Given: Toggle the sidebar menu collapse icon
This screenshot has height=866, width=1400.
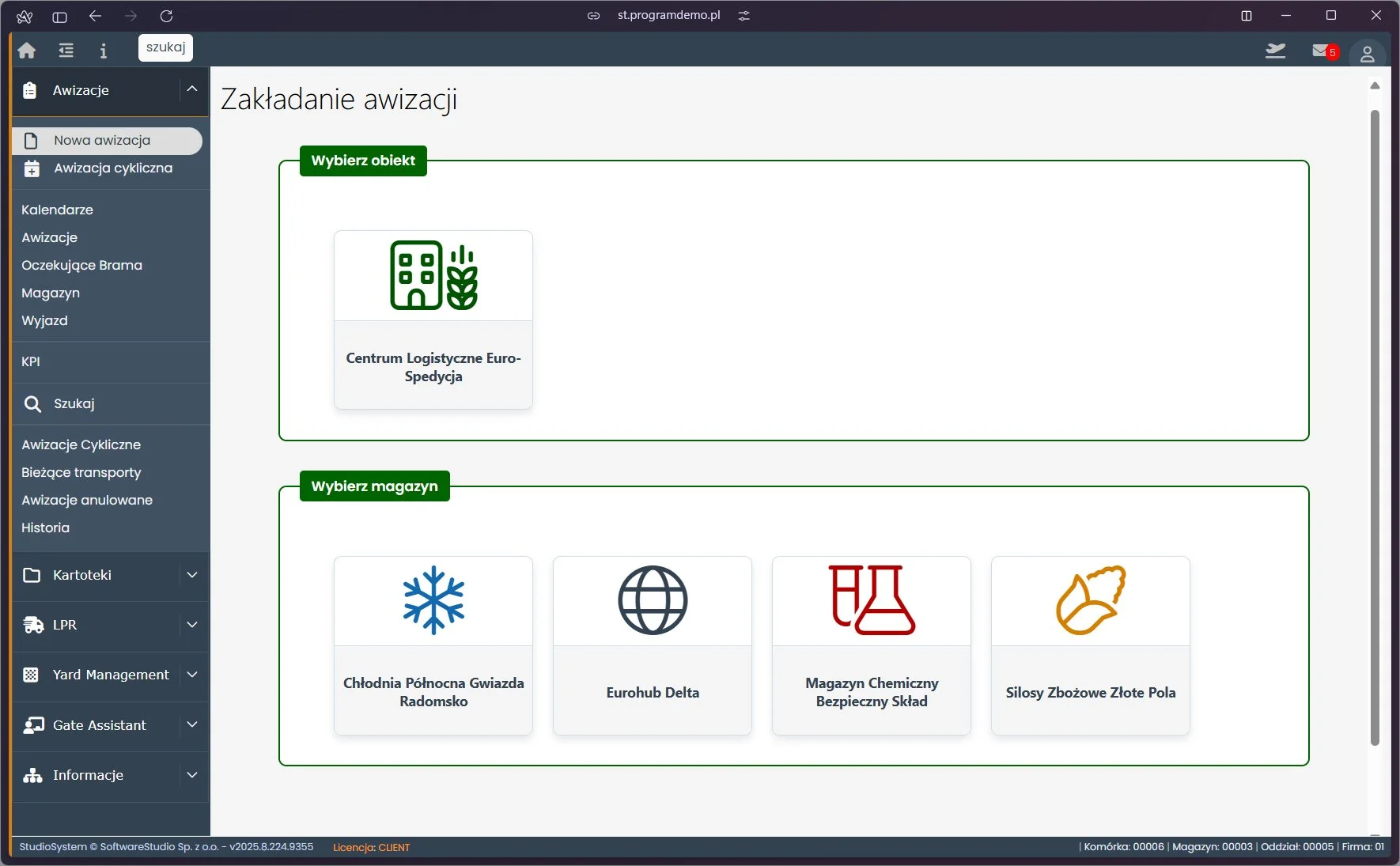Looking at the screenshot, I should [x=66, y=51].
